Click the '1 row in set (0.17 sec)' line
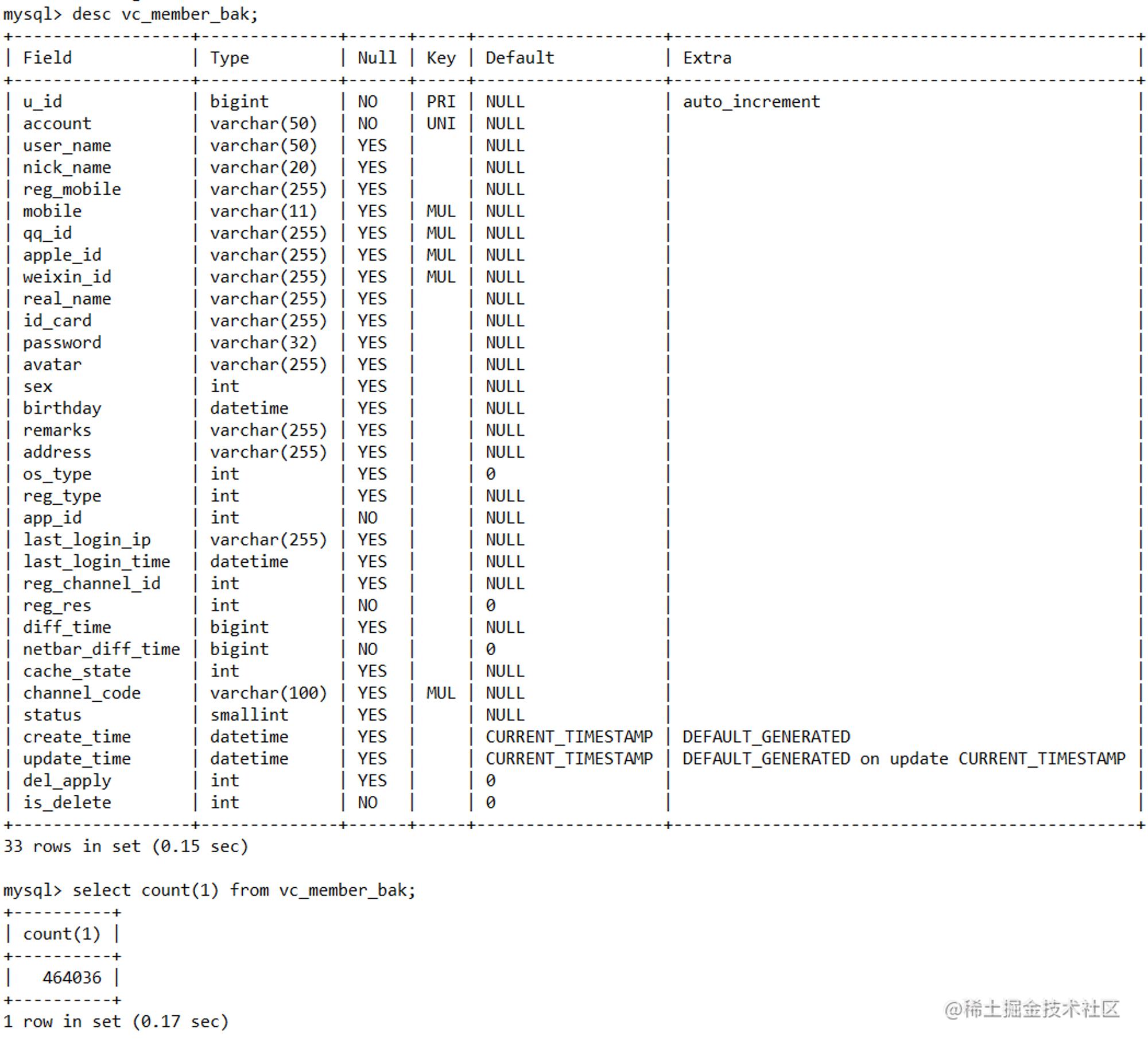Viewport: 1148px width, 1048px height. pos(116,1022)
